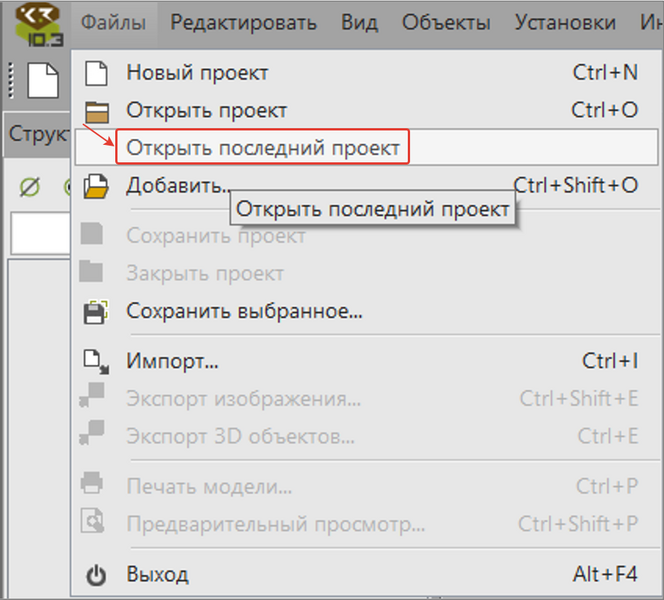Screen dimensions: 664x600
Task: Open the Вид menu
Action: coord(360,23)
